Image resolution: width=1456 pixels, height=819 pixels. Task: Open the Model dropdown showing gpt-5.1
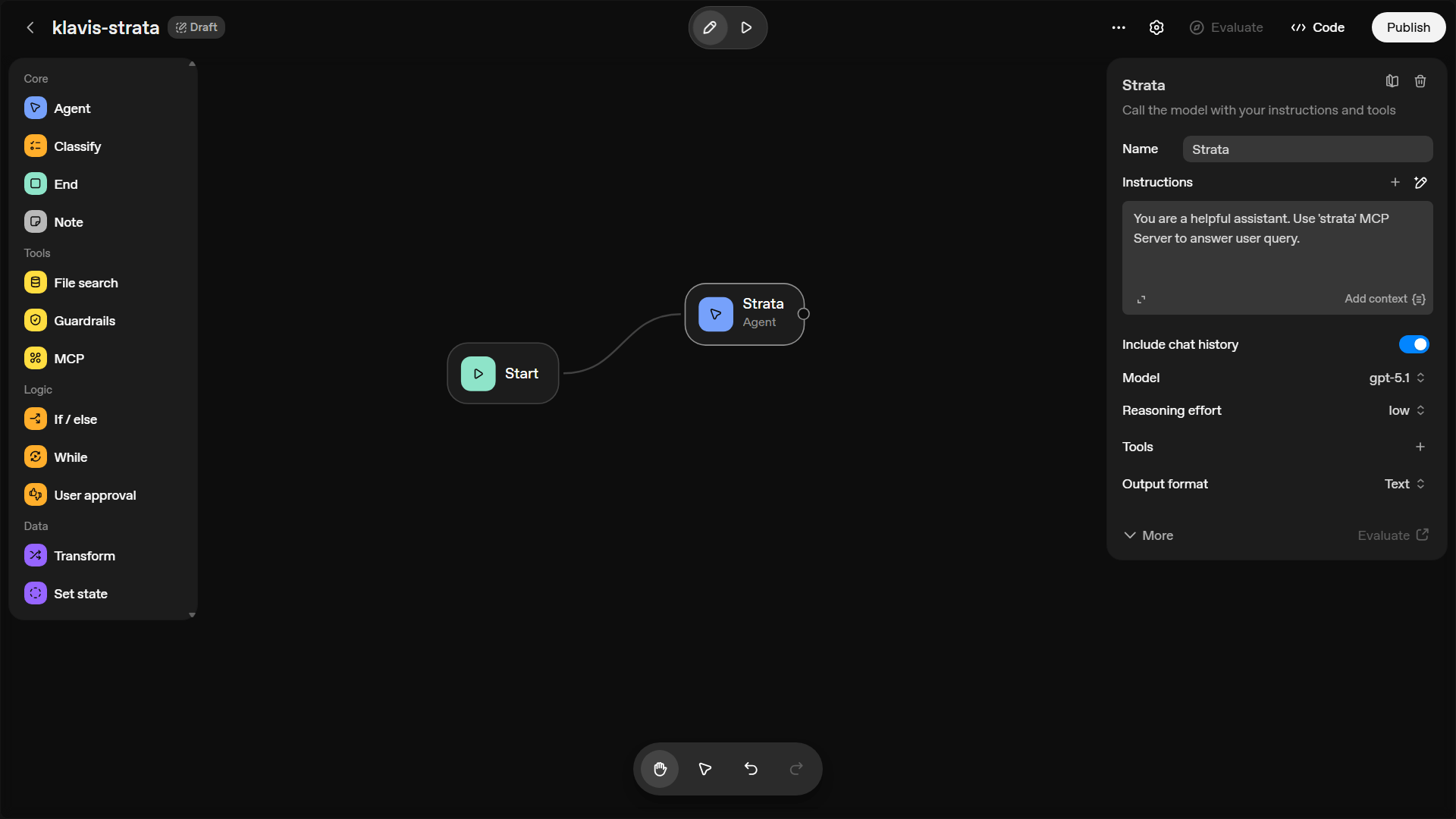[1397, 378]
